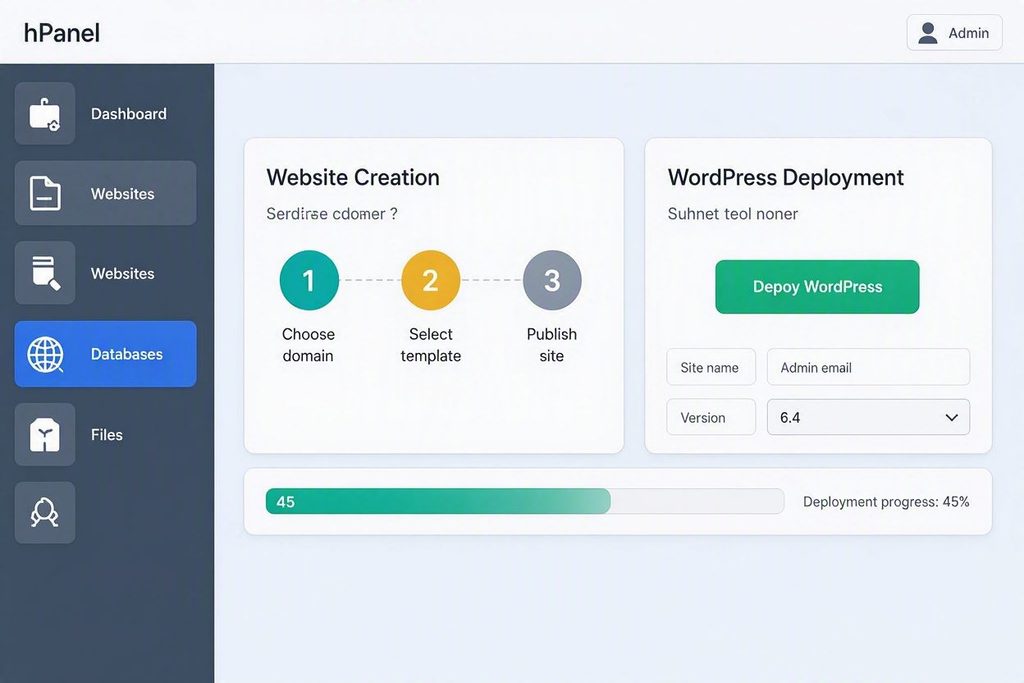Click the version dropdown chevron arrow
Viewport: 1024px width, 683px height.
[952, 417]
